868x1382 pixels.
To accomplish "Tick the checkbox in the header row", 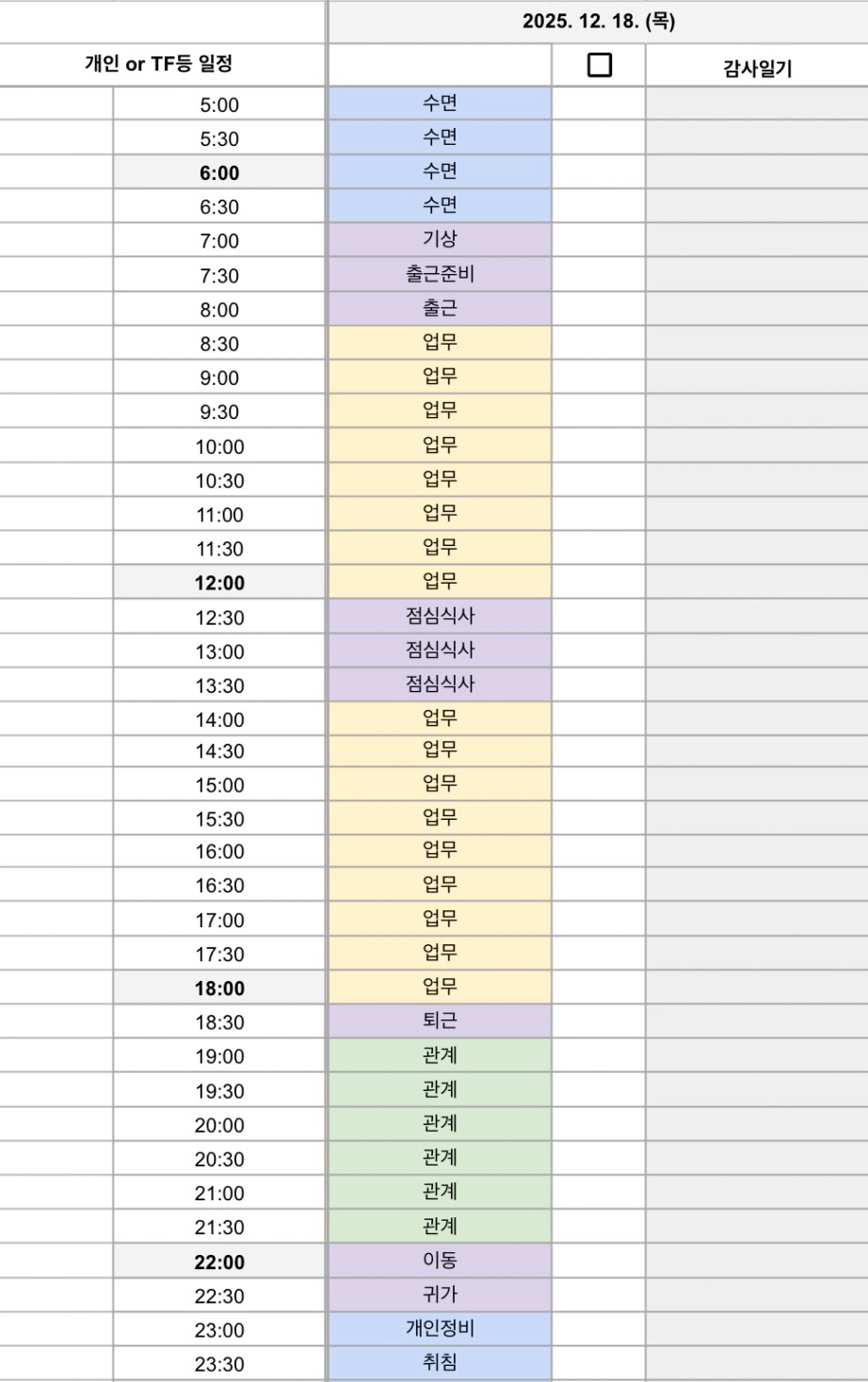I will pos(599,65).
